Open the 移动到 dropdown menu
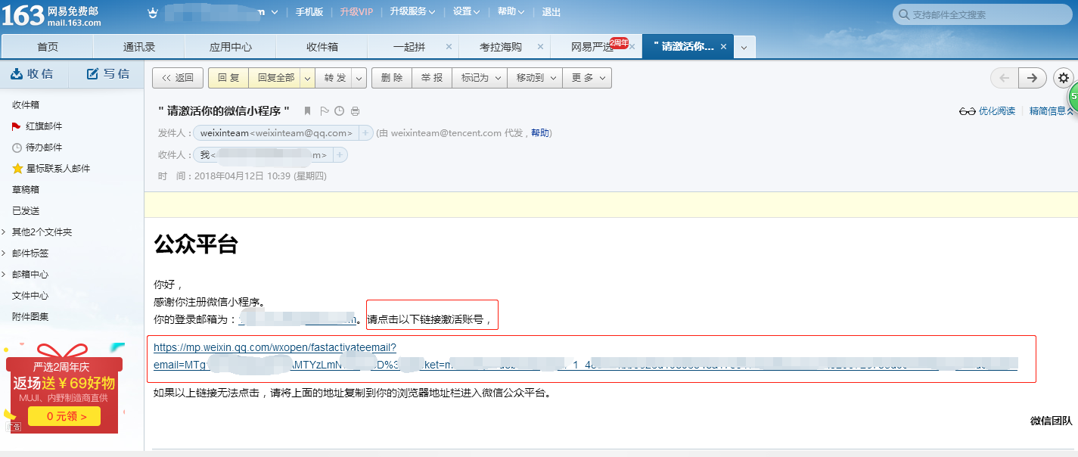 click(x=532, y=78)
